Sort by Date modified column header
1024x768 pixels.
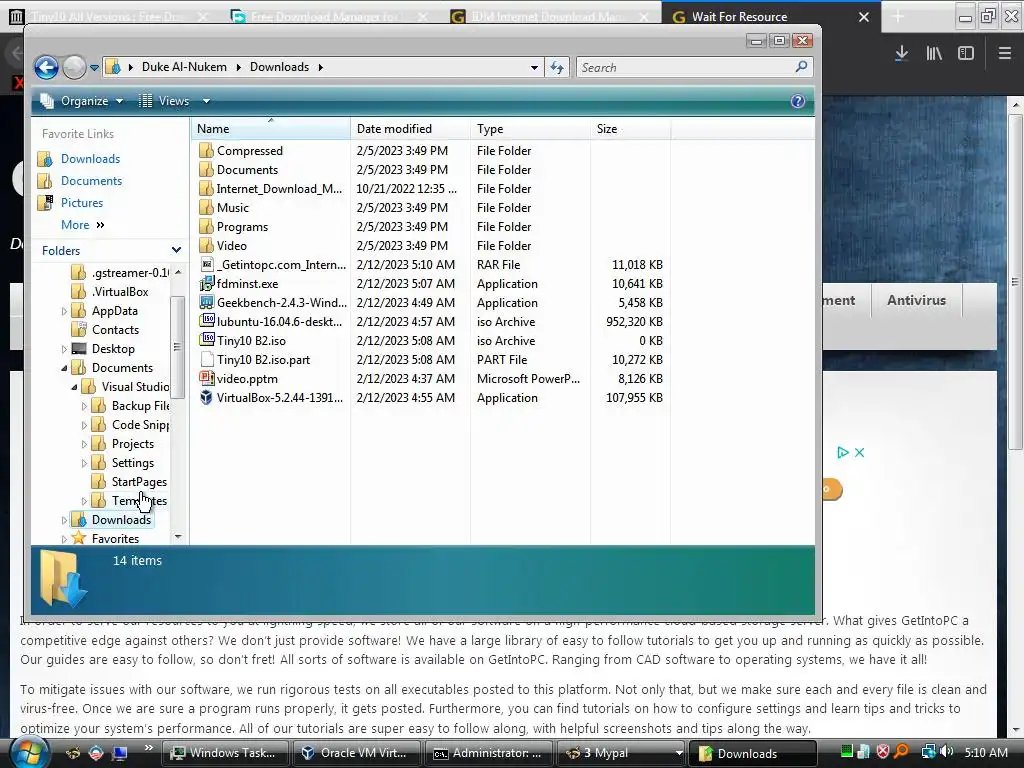410,129
